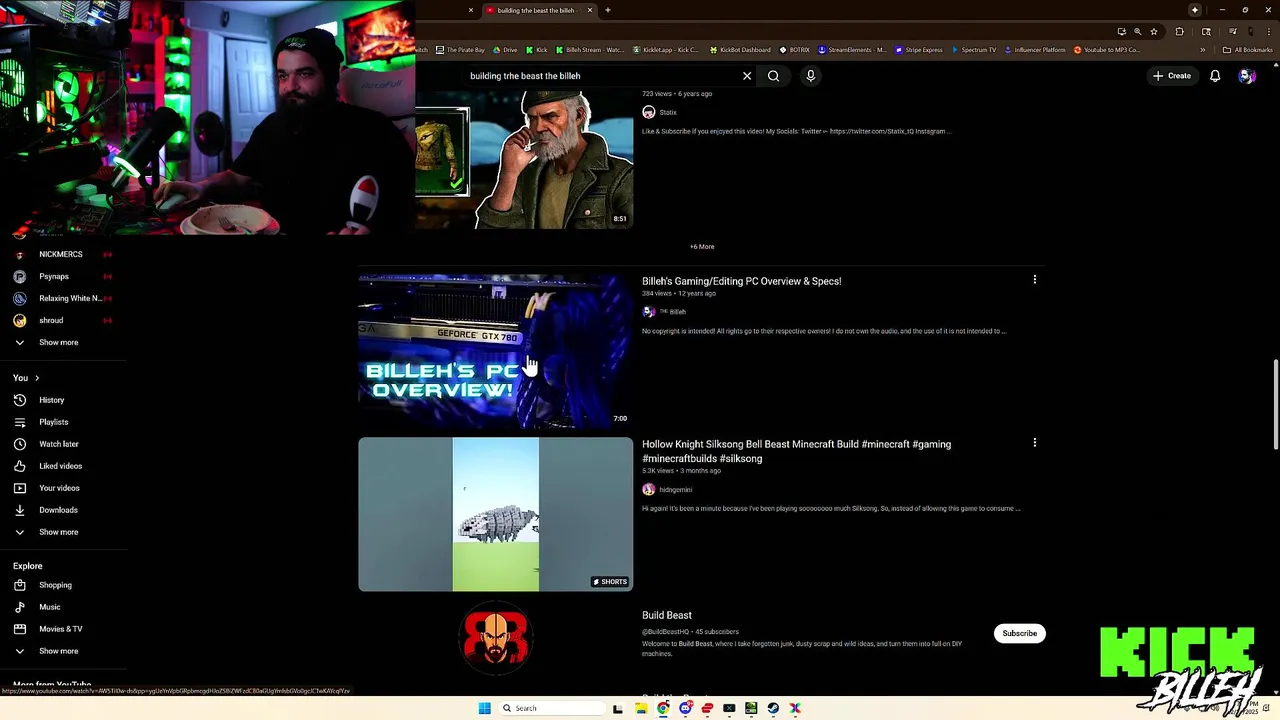1280x720 pixels.
Task: Open the Build Beast channel avatar
Action: coord(496,637)
